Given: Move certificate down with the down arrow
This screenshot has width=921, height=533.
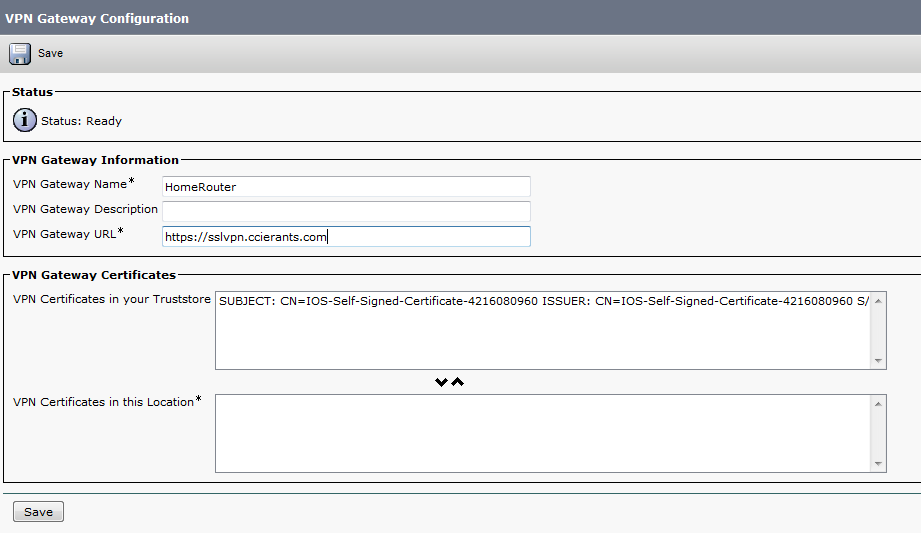Looking at the screenshot, I should coord(441,382).
